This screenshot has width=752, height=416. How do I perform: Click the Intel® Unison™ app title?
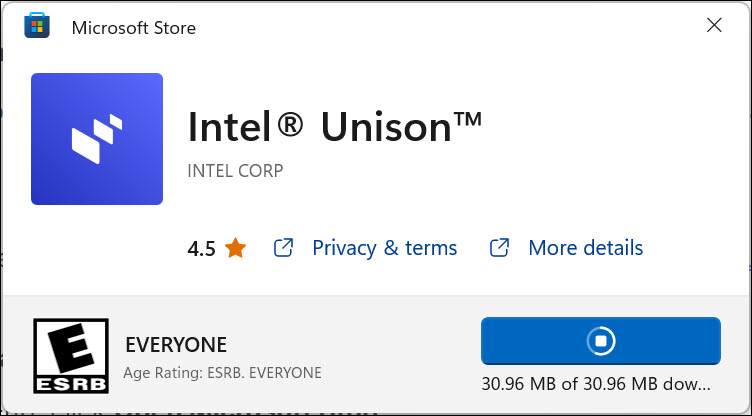pos(335,130)
